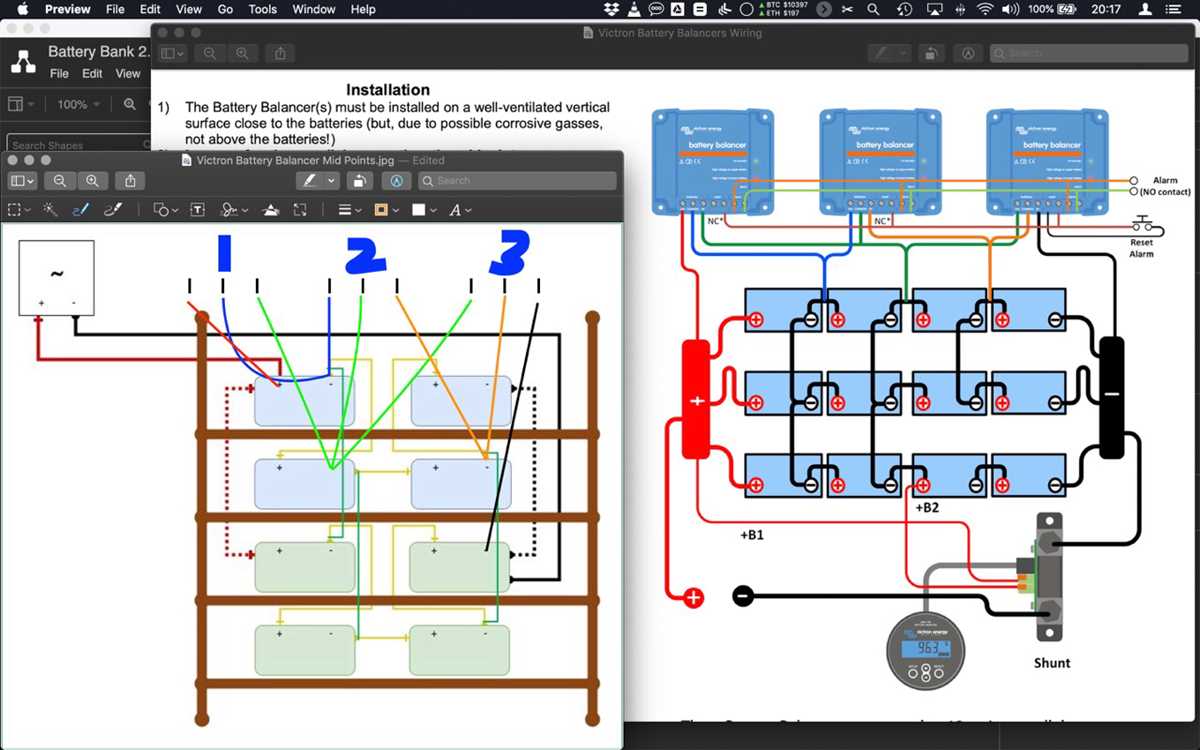Open the Help menu
Viewport: 1200px width, 750px height.
coord(363,9)
